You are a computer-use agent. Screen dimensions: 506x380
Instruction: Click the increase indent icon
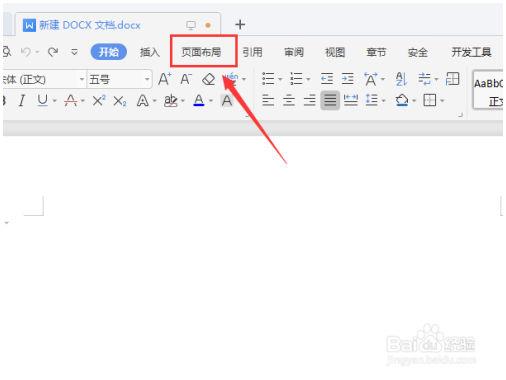[348, 79]
